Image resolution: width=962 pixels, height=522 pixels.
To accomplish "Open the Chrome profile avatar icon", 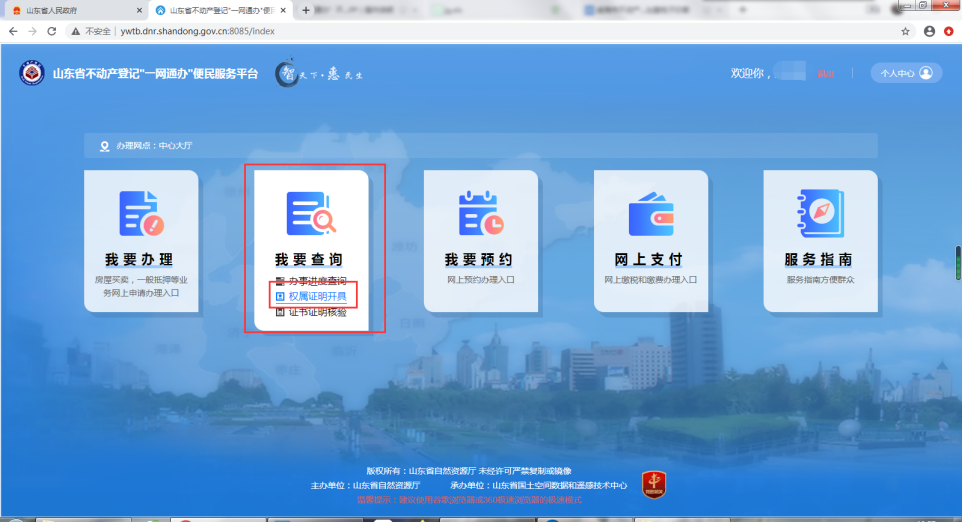I will pyautogui.click(x=929, y=31).
